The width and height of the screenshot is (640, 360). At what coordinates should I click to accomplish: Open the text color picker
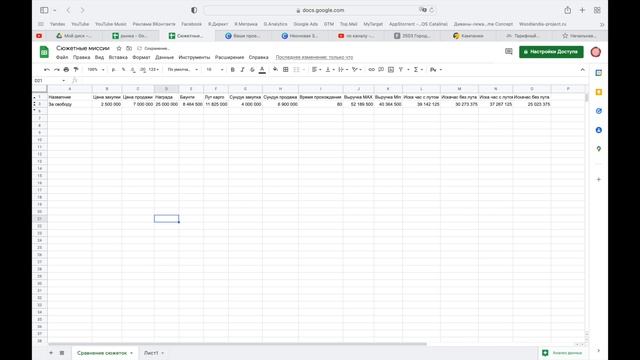(x=262, y=70)
